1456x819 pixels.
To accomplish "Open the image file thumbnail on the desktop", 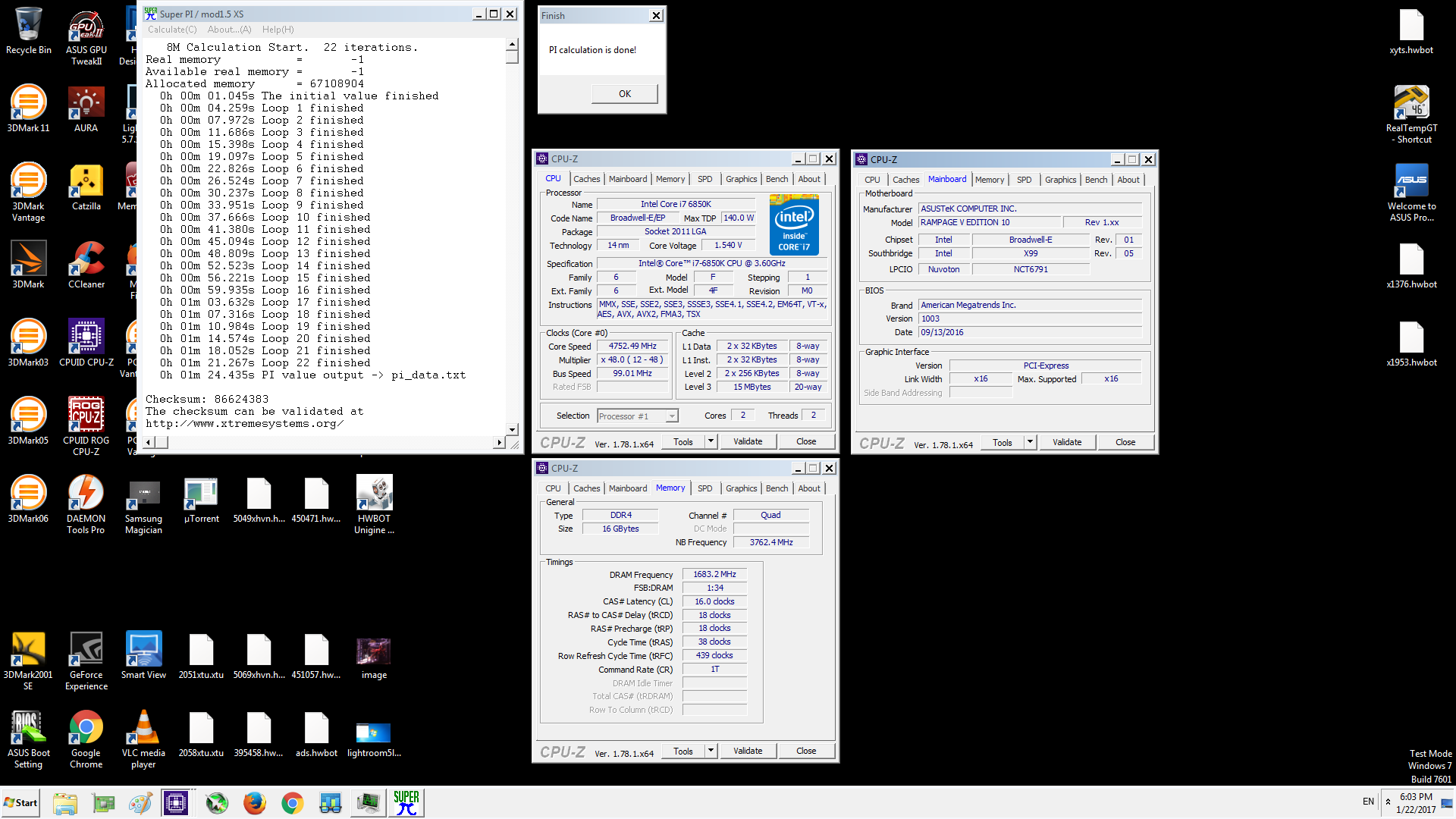I will pyautogui.click(x=374, y=656).
